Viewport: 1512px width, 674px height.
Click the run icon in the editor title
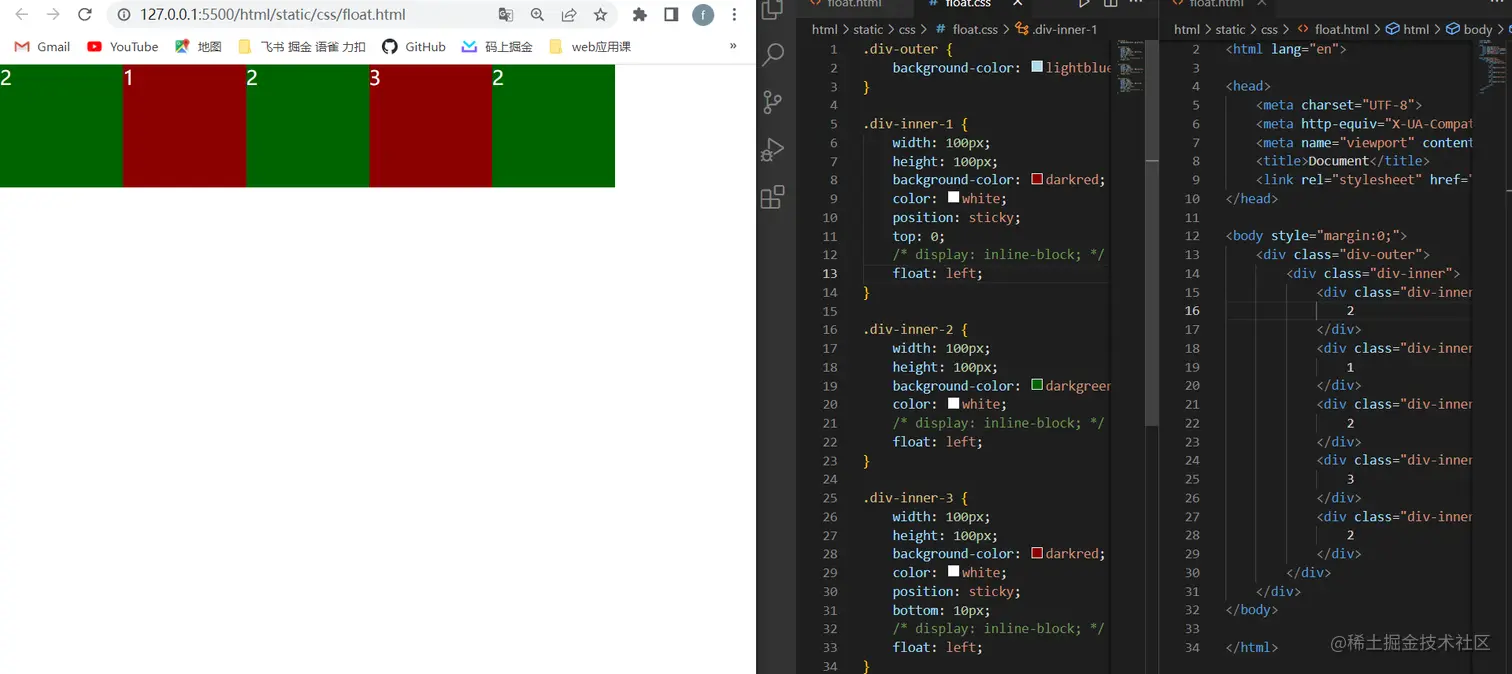[x=1086, y=4]
